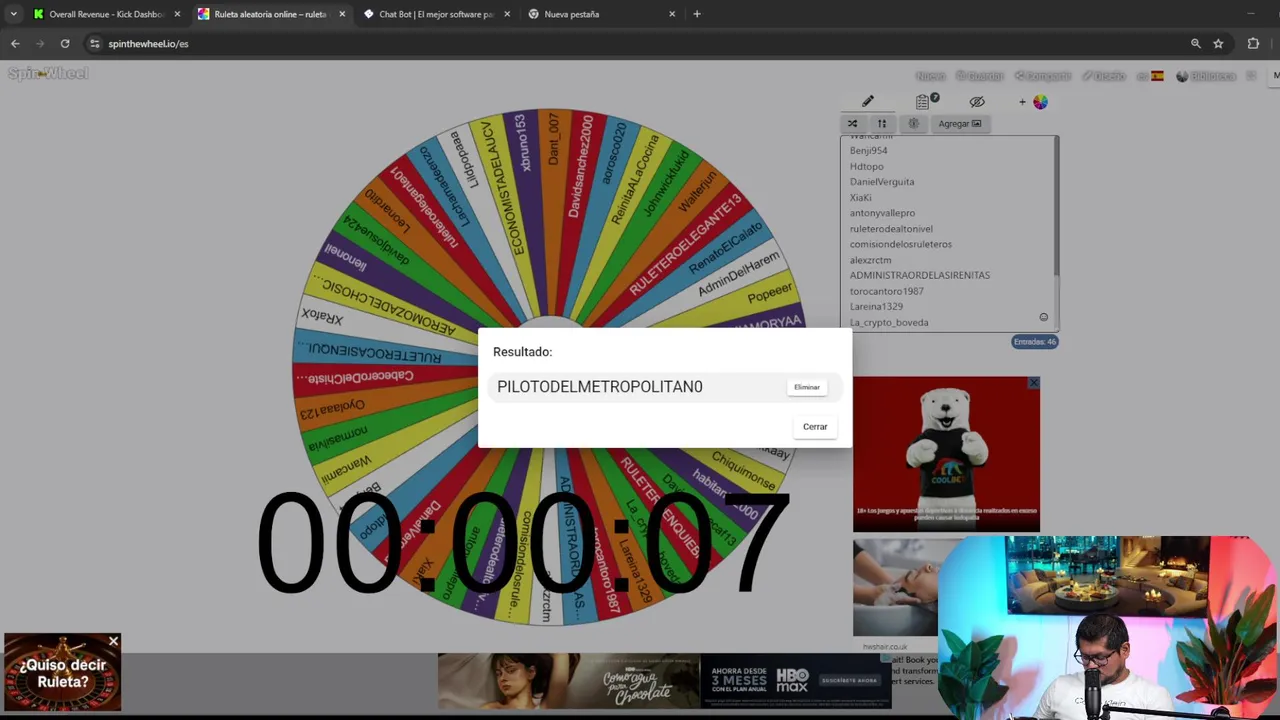This screenshot has height=720, width=1280.
Task: Click the entries list scrollbar
Action: pyautogui.click(x=1056, y=205)
